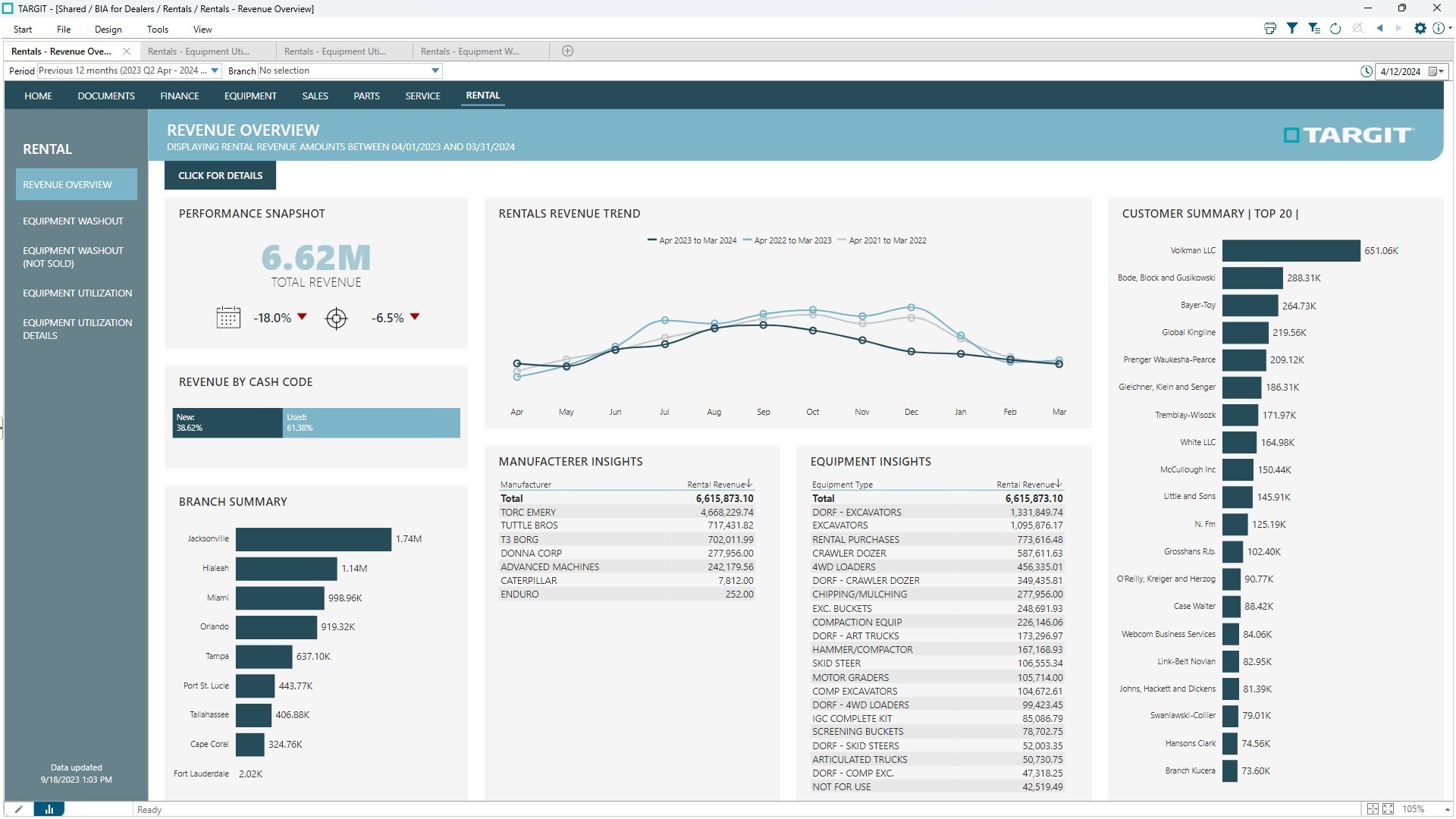Click the Apr 2021 to Mar 2022 legend entry

point(882,240)
